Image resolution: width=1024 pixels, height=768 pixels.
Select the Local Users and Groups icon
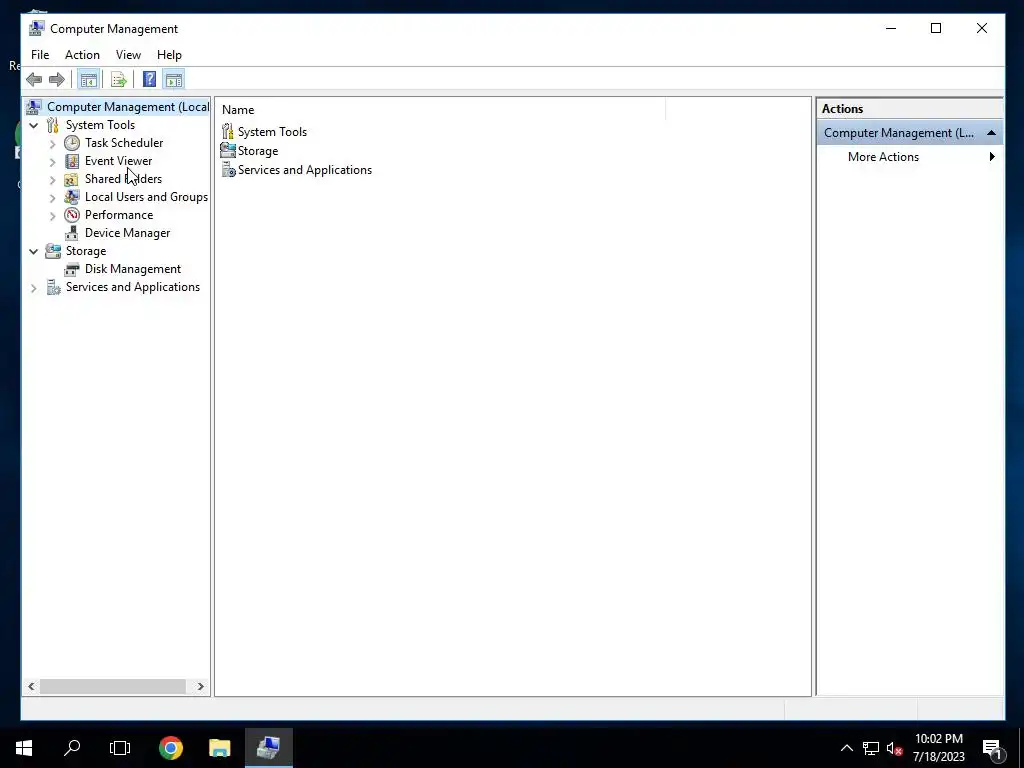(x=72, y=197)
